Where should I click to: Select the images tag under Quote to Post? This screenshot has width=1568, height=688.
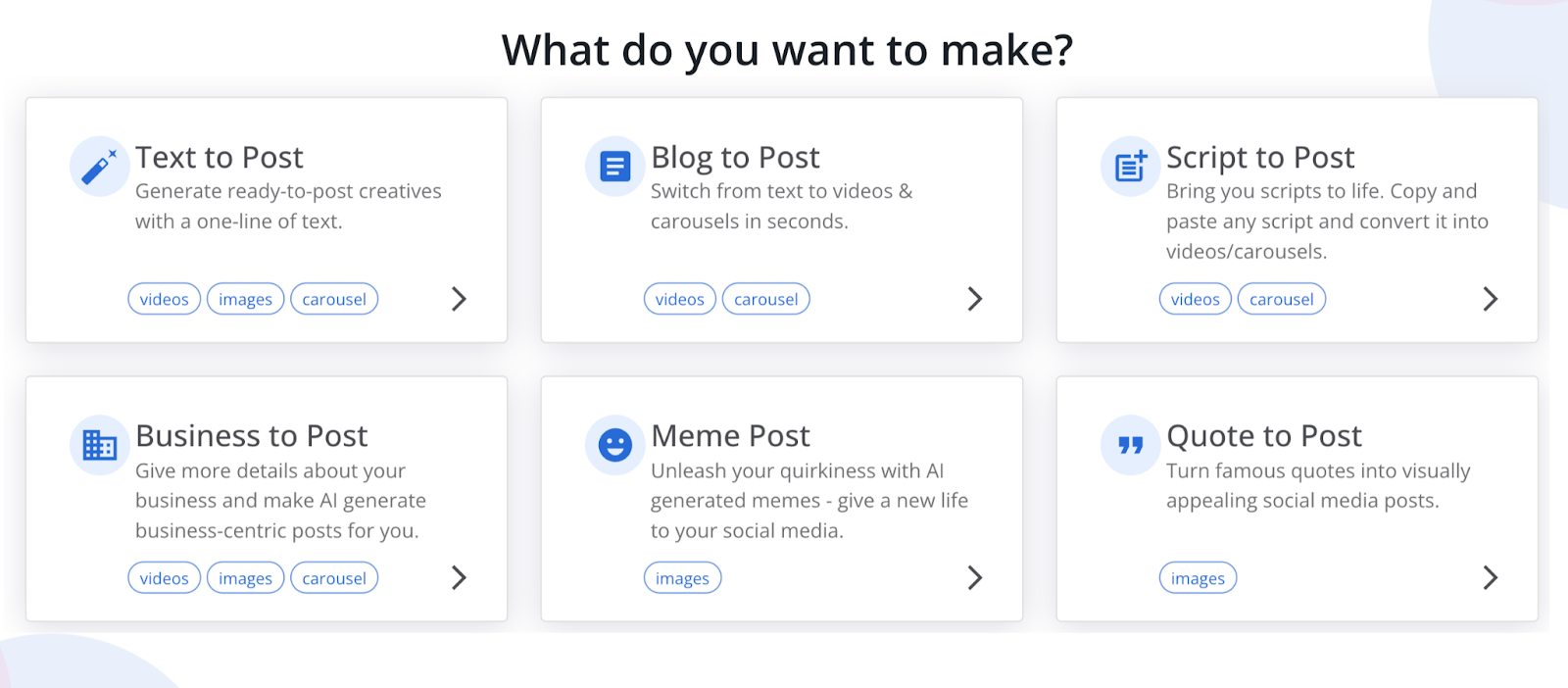(x=1199, y=578)
